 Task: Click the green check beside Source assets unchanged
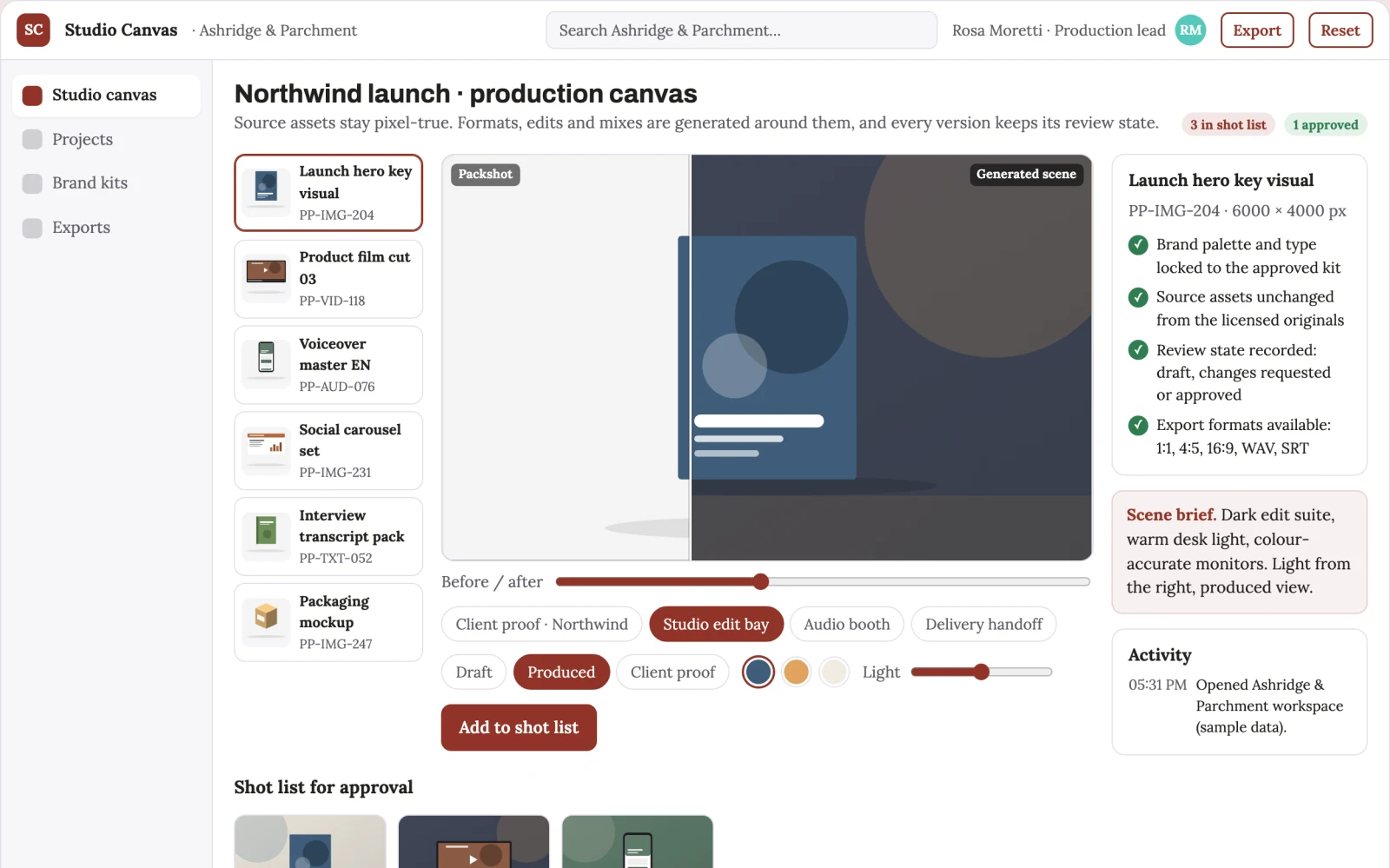click(x=1138, y=297)
